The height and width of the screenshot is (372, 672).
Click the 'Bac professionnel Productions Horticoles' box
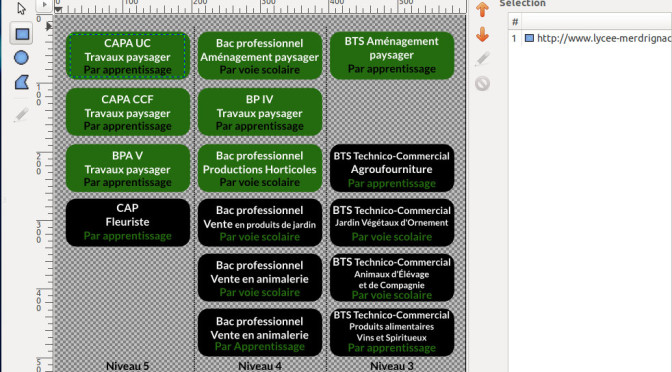pyautogui.click(x=260, y=168)
